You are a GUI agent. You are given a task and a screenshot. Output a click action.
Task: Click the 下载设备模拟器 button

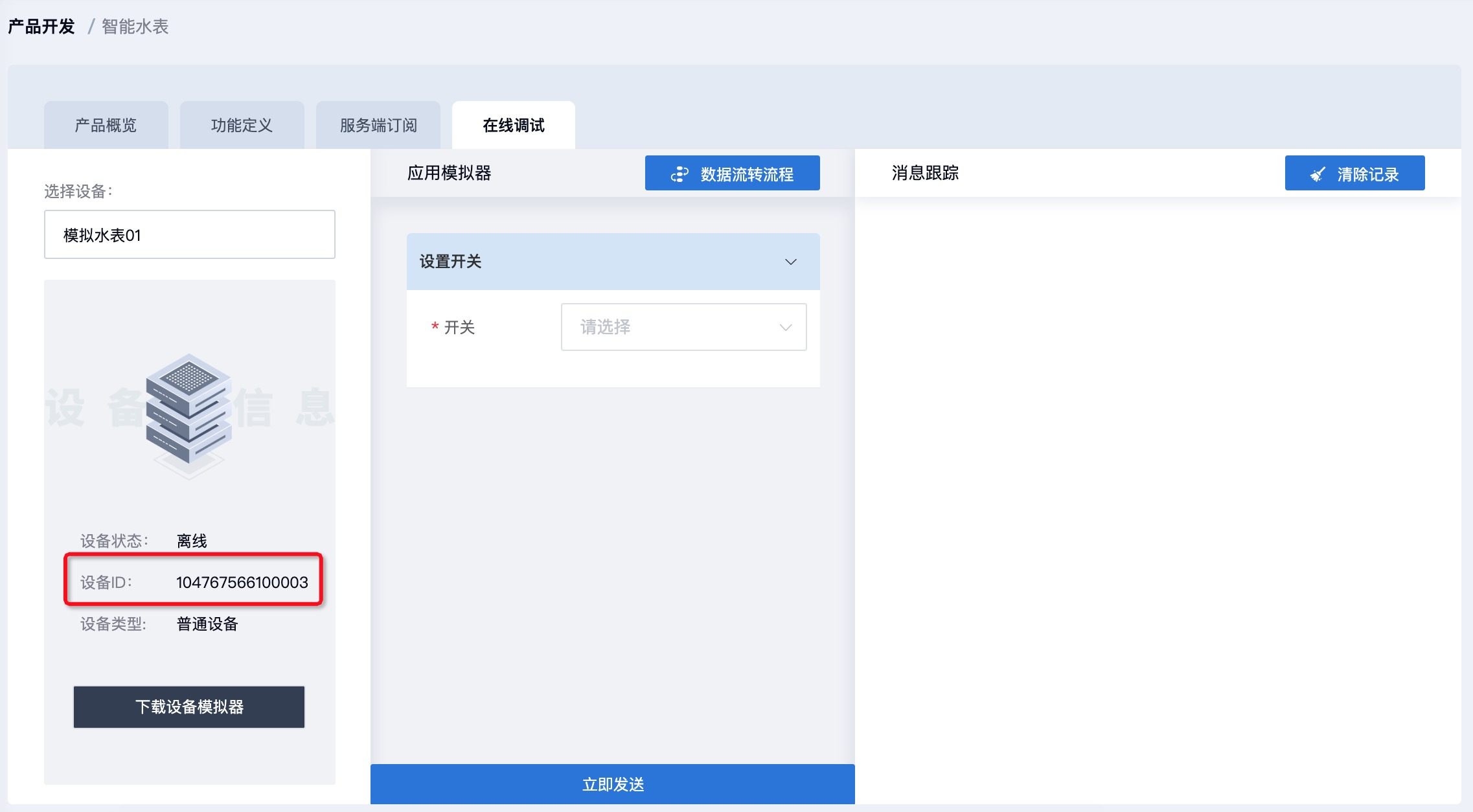tap(188, 706)
